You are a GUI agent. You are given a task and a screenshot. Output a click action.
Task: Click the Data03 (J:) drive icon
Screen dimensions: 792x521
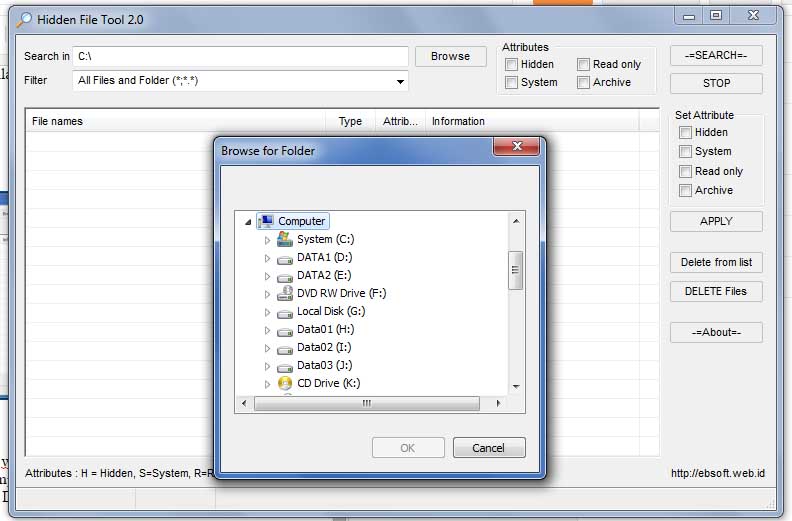(x=285, y=368)
